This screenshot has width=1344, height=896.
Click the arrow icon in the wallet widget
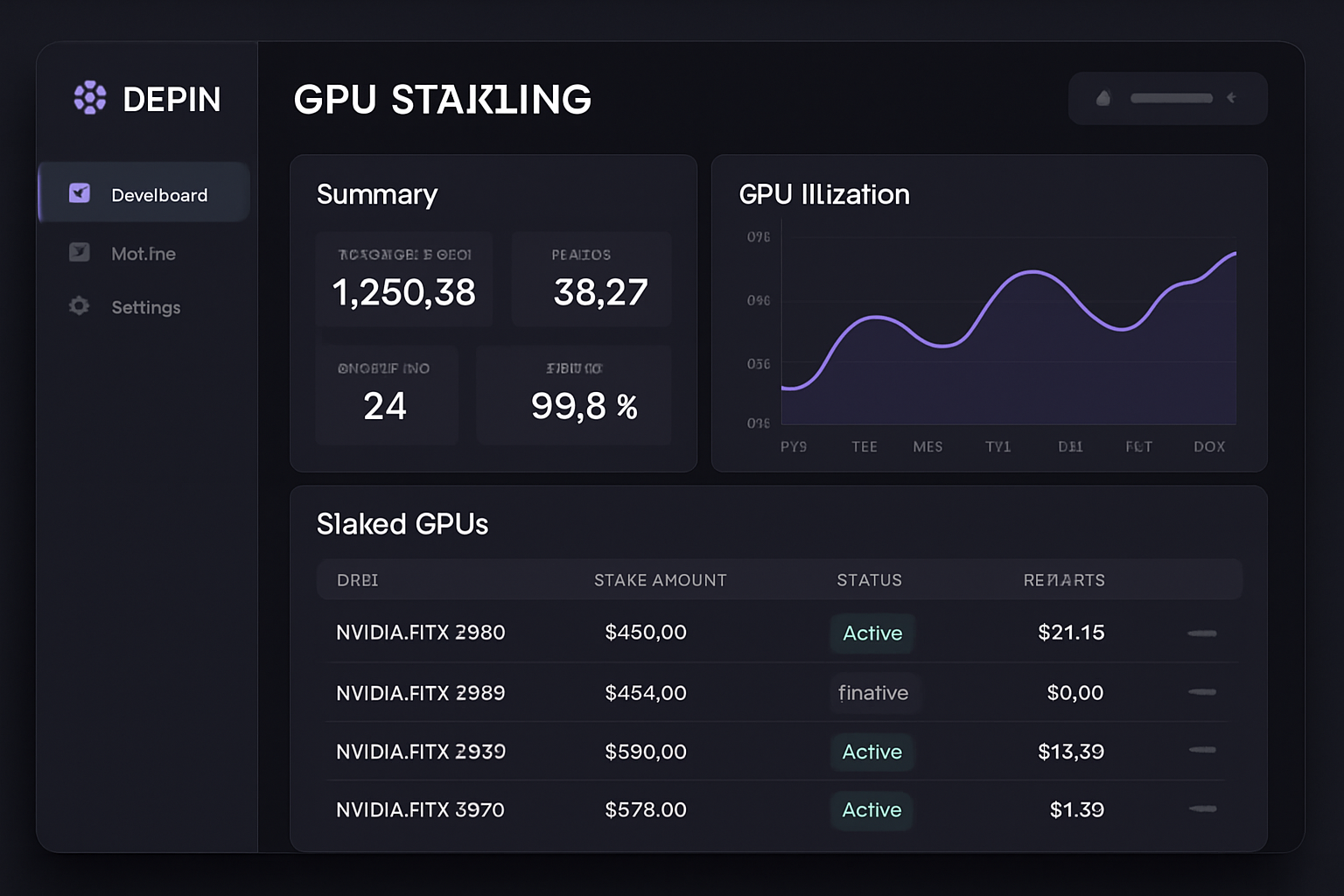(x=1234, y=98)
